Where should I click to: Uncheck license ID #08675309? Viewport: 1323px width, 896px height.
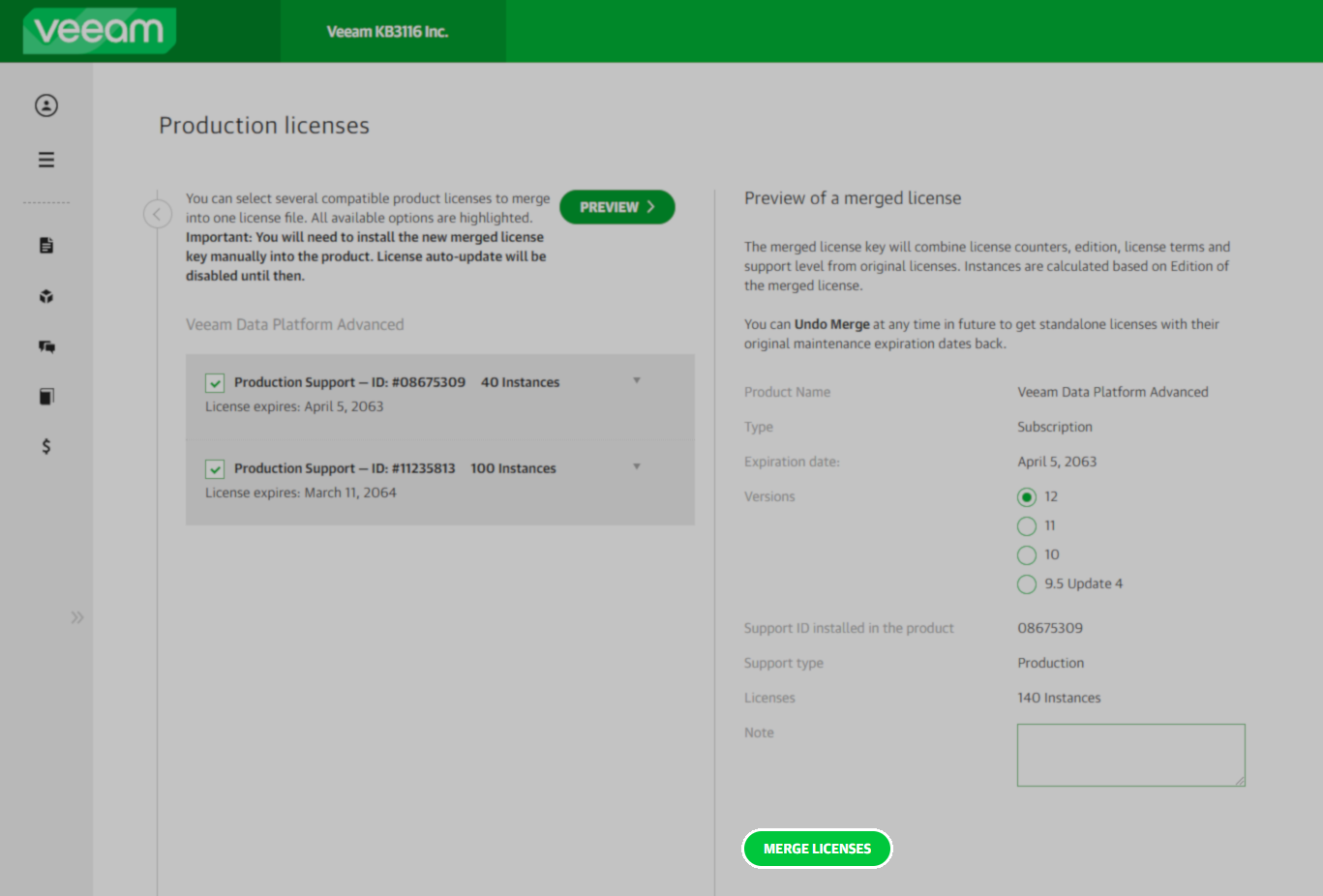[215, 382]
